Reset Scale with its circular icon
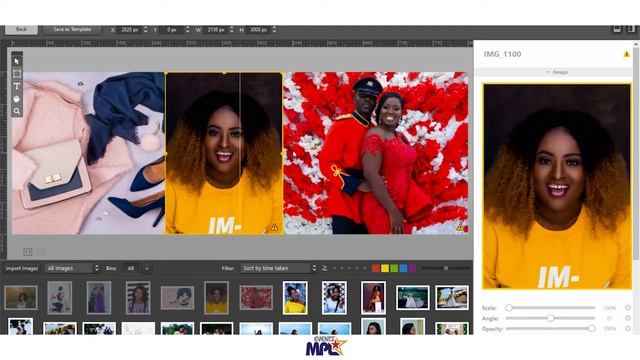The image size is (640, 360). pos(628,308)
